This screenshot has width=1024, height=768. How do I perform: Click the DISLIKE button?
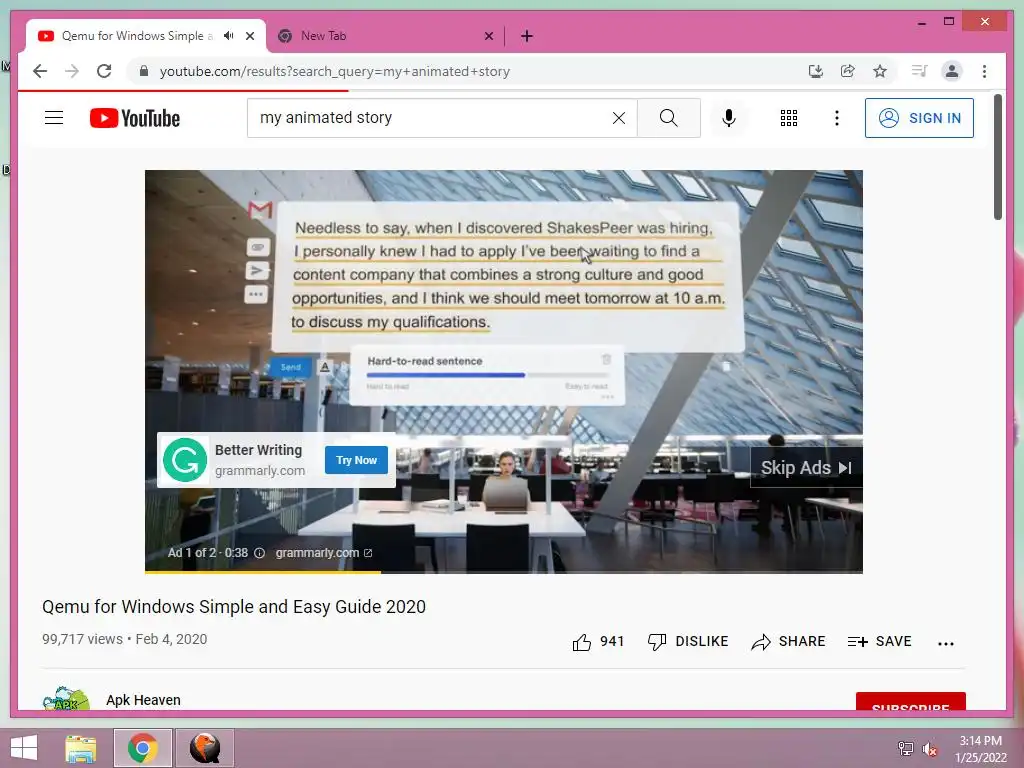pyautogui.click(x=687, y=641)
